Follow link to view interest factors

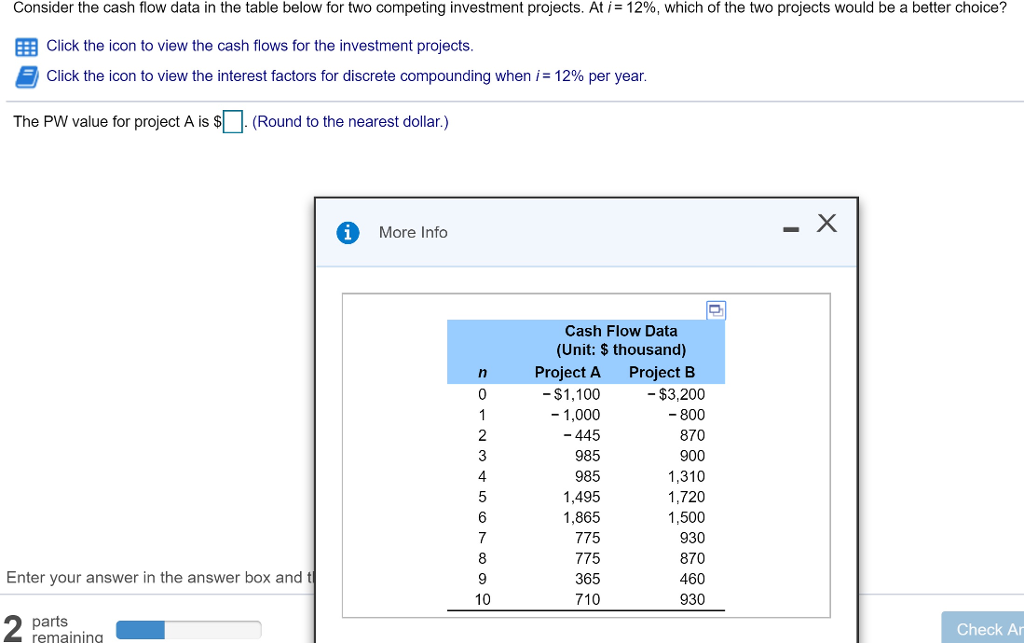point(347,76)
